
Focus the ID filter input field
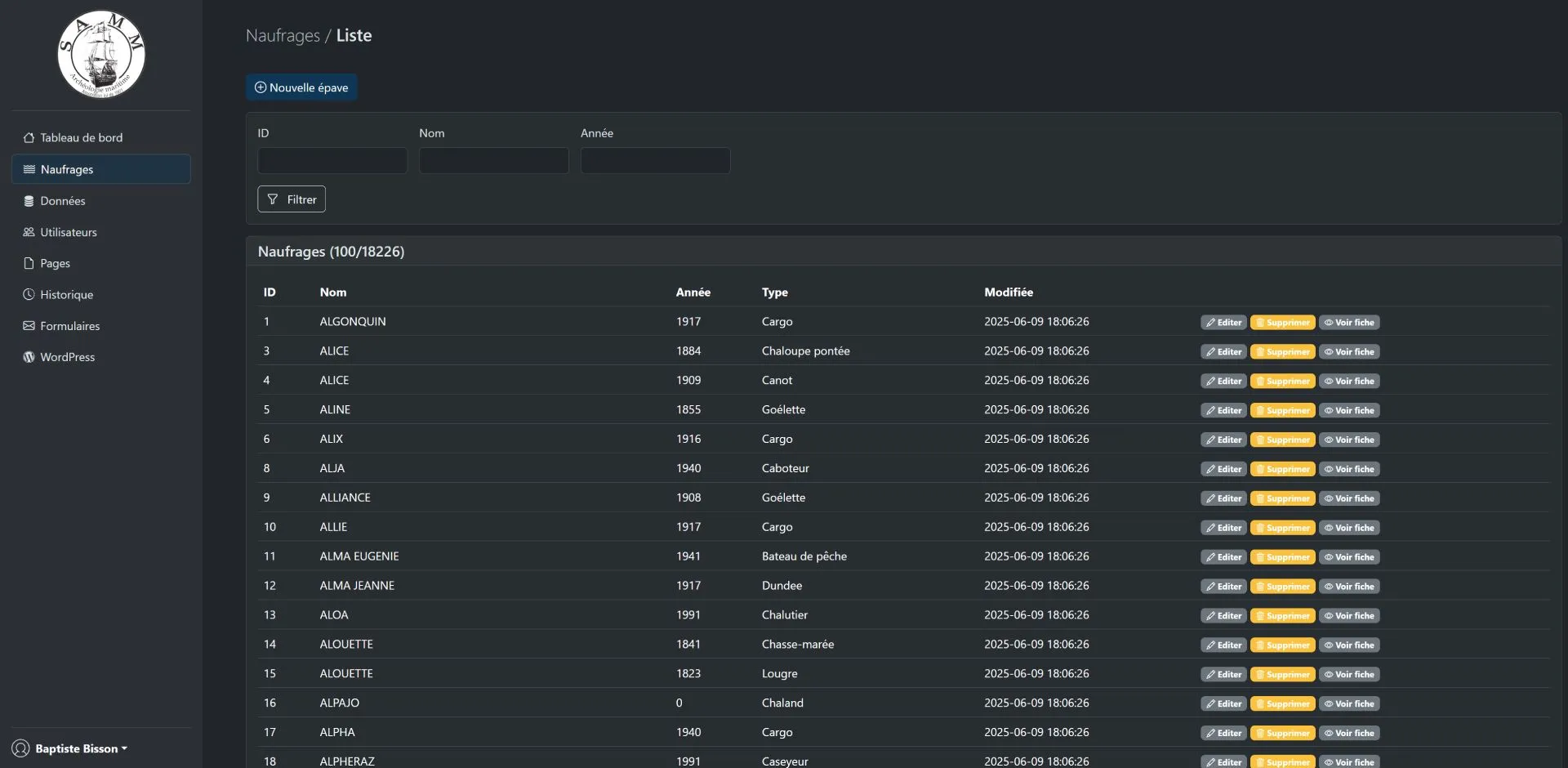coord(332,160)
